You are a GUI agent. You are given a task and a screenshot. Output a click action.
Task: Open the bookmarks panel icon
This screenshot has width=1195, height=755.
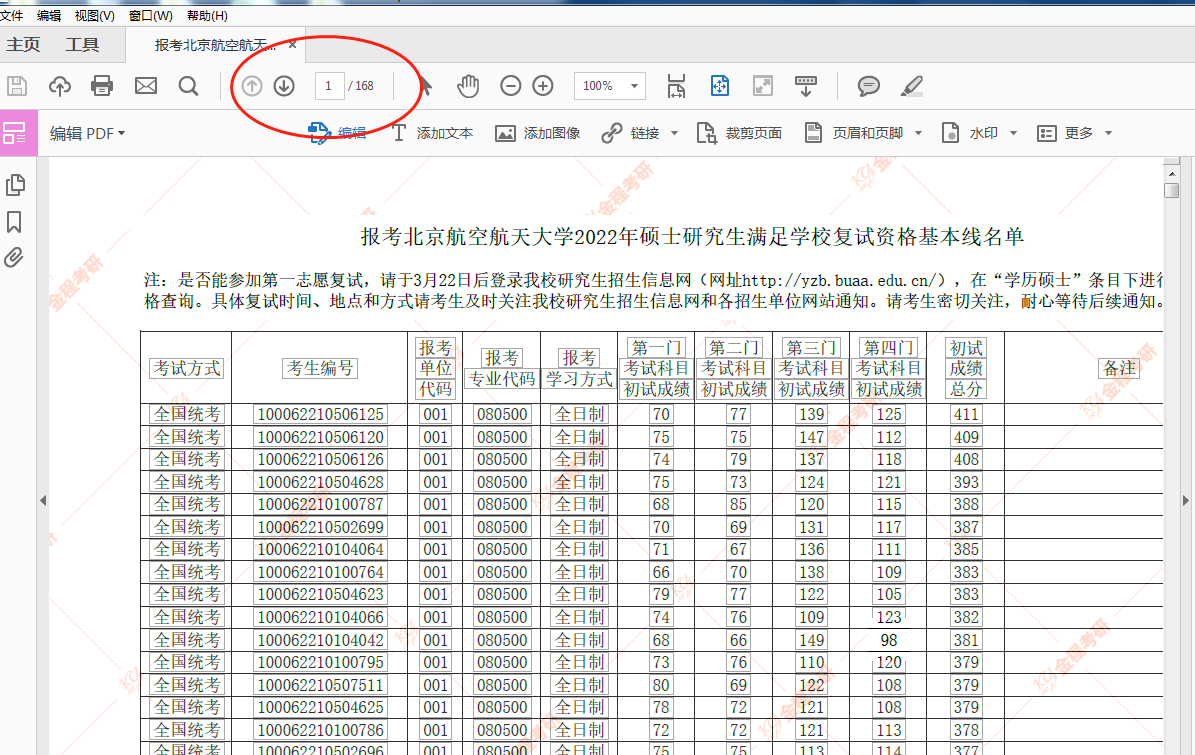[14, 222]
